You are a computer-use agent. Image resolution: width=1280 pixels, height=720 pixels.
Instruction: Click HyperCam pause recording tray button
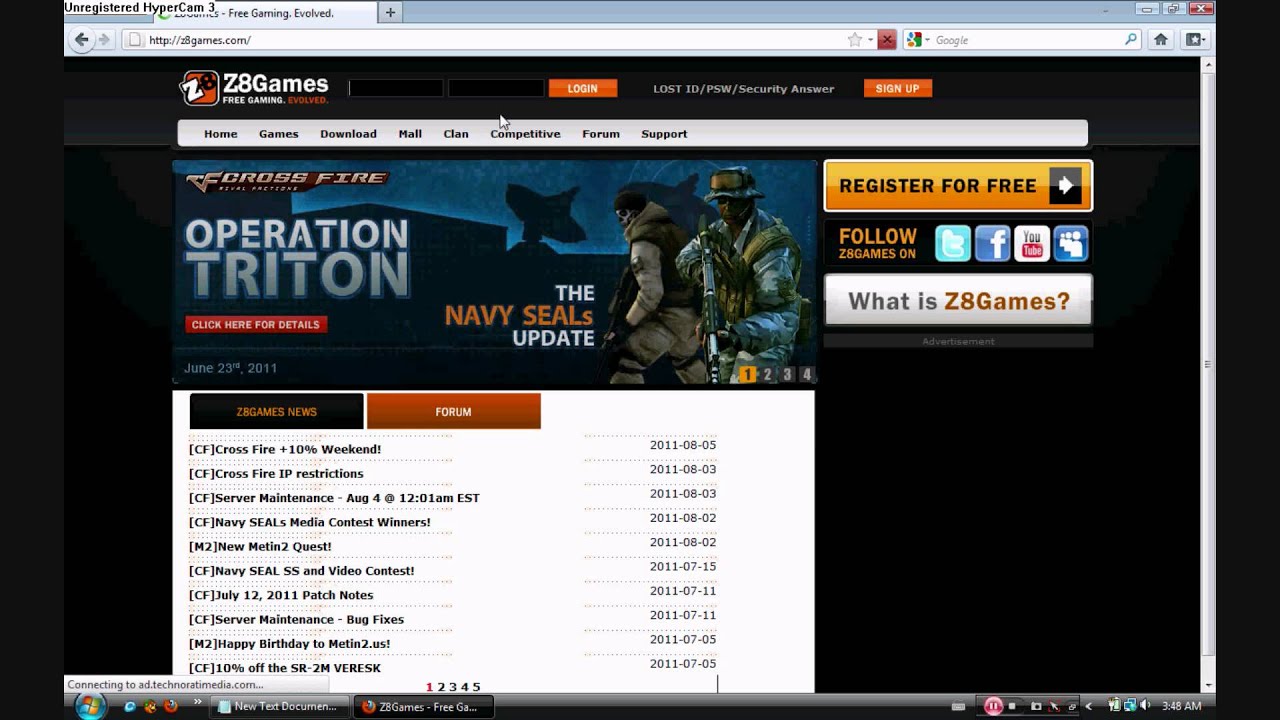[x=993, y=706]
